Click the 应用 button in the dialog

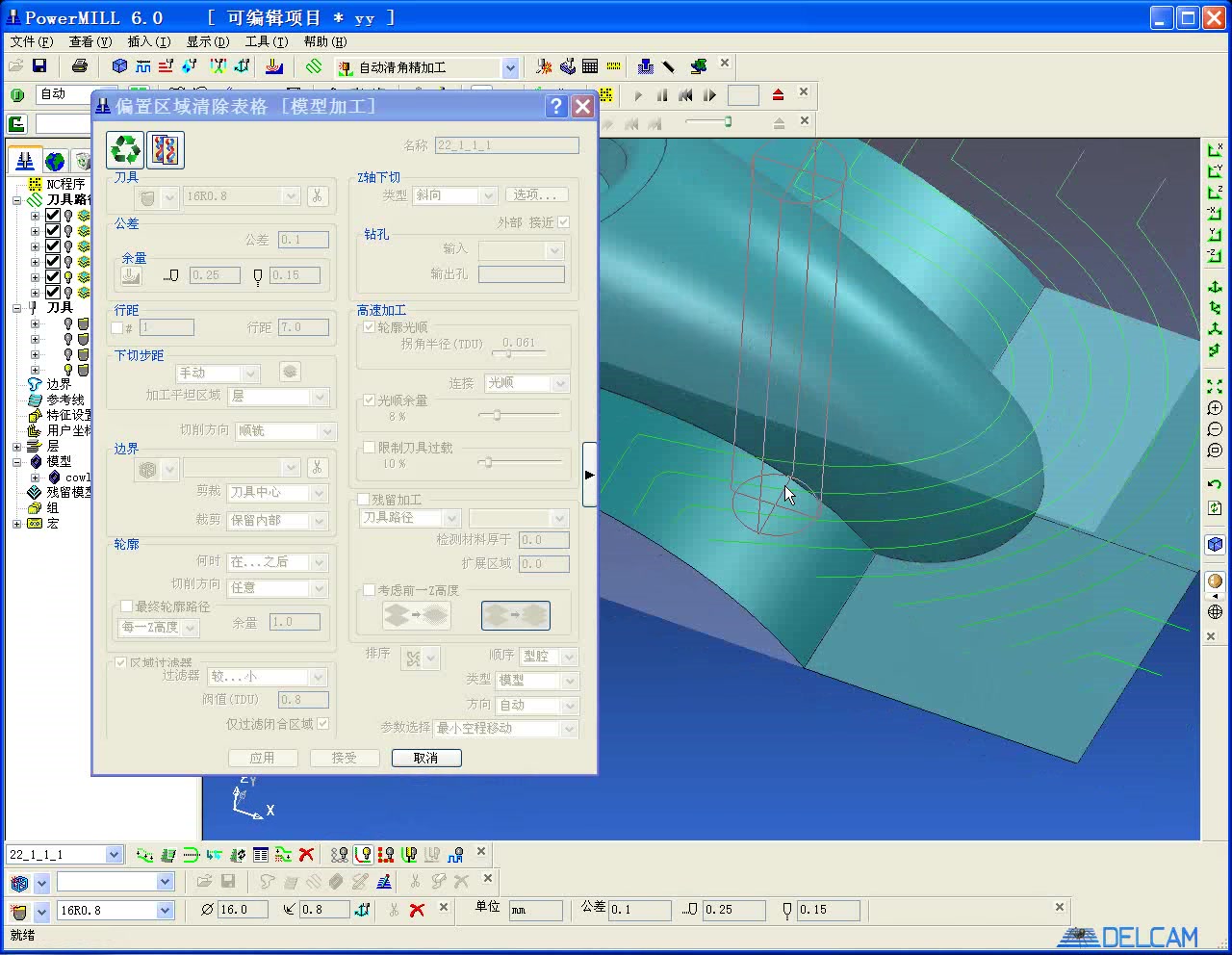tap(263, 759)
